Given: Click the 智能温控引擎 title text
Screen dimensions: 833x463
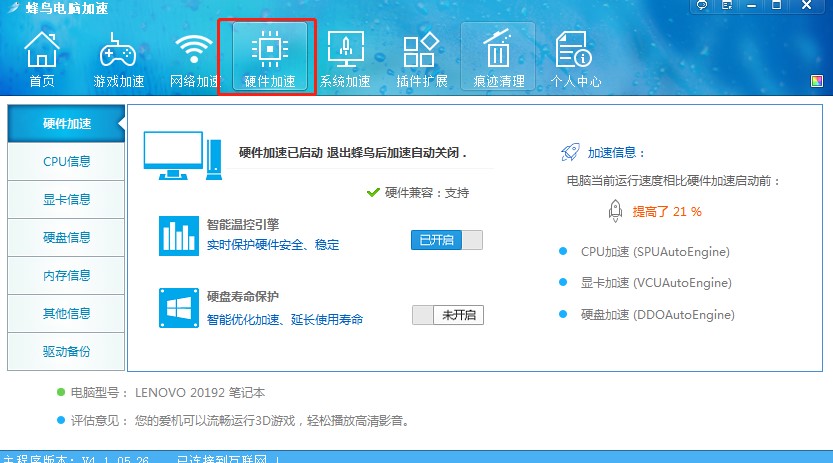Looking at the screenshot, I should pos(243,225).
